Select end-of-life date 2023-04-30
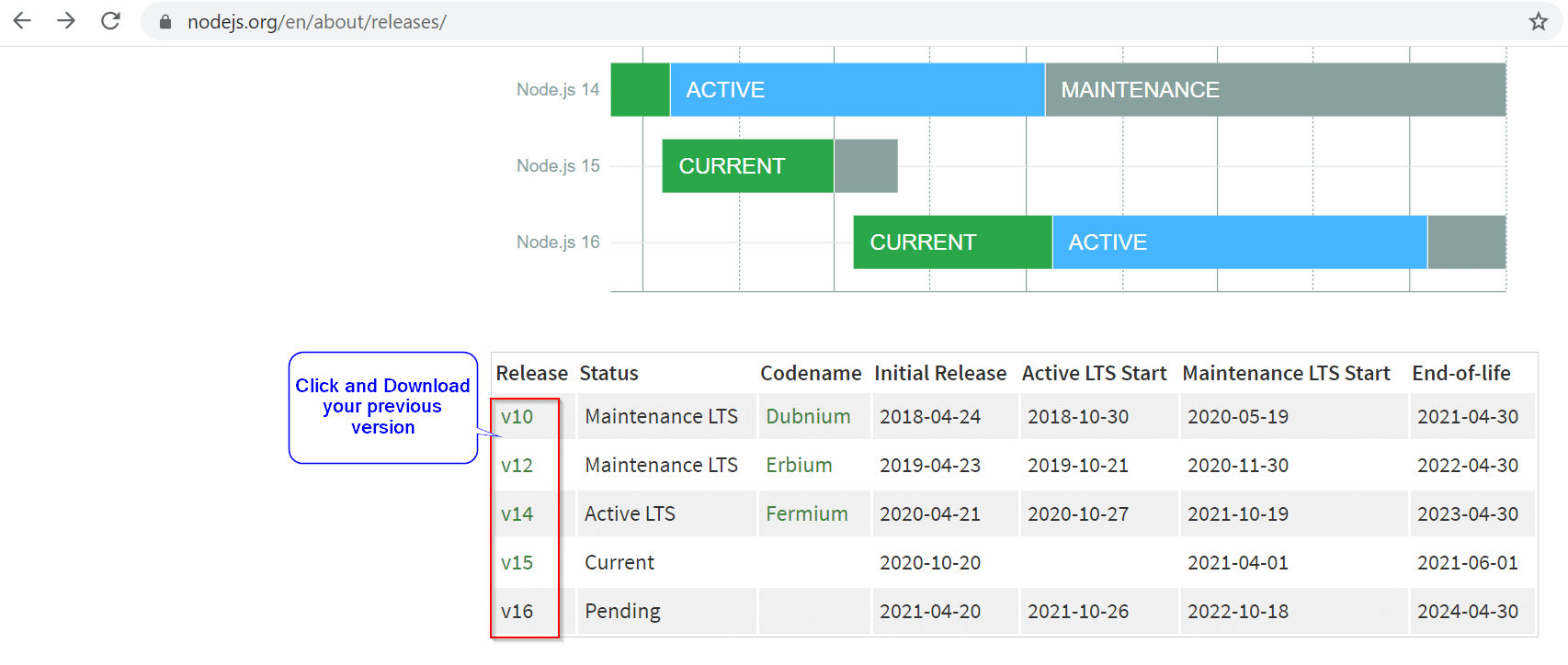1568x665 pixels. click(x=1468, y=514)
